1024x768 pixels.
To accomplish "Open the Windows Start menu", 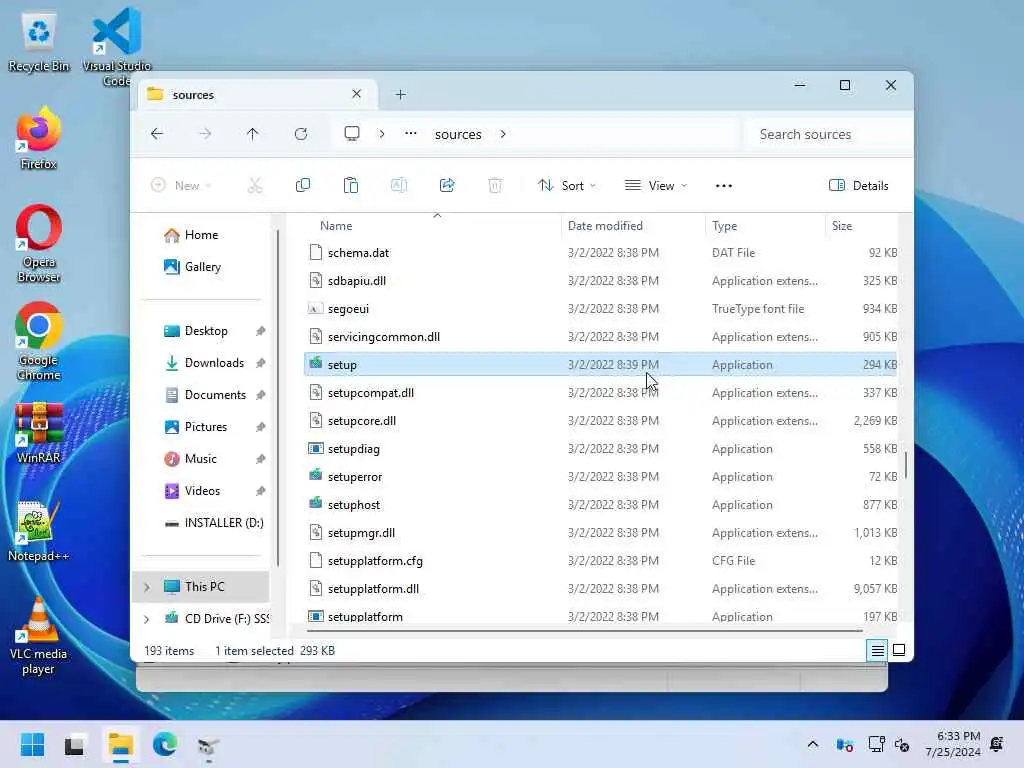I will coord(32,744).
